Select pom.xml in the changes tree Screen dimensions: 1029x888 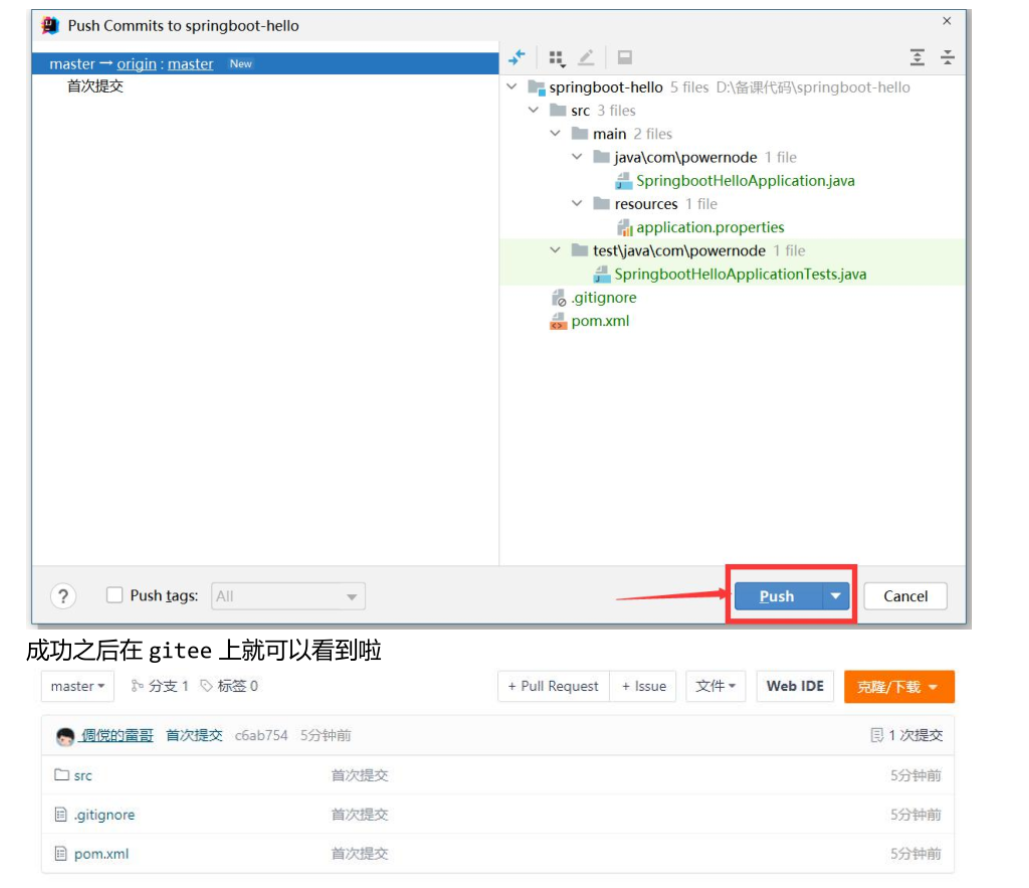pos(600,321)
